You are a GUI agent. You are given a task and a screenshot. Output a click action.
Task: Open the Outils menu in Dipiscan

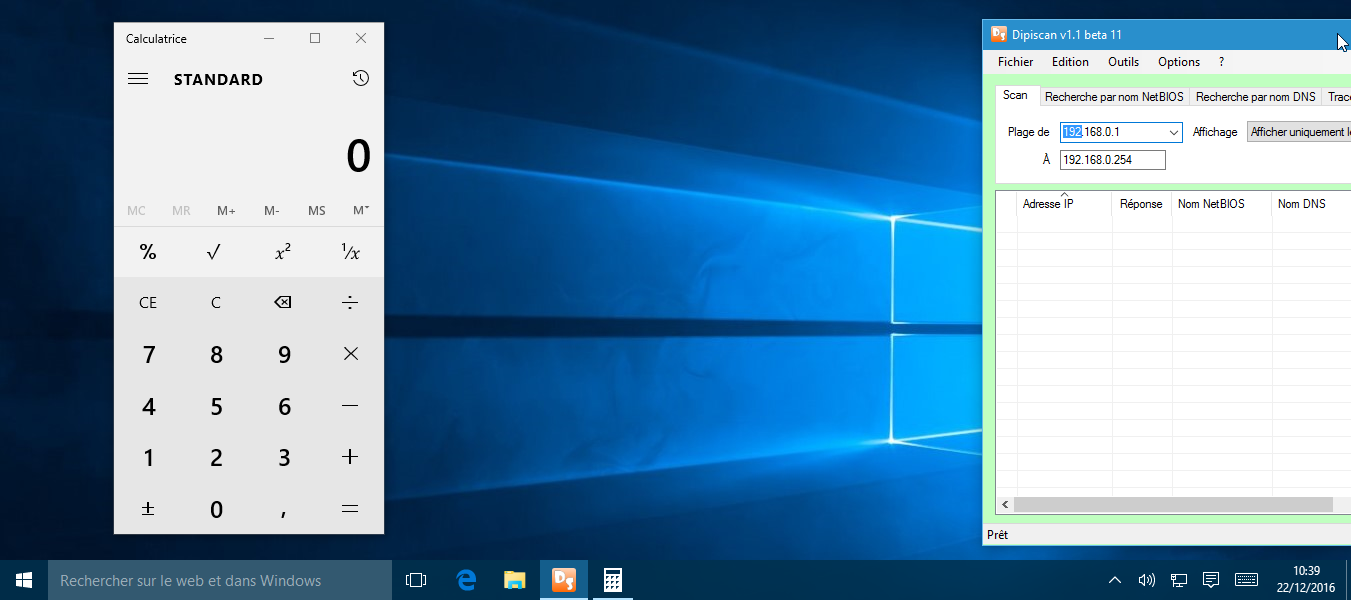pyautogui.click(x=1123, y=62)
